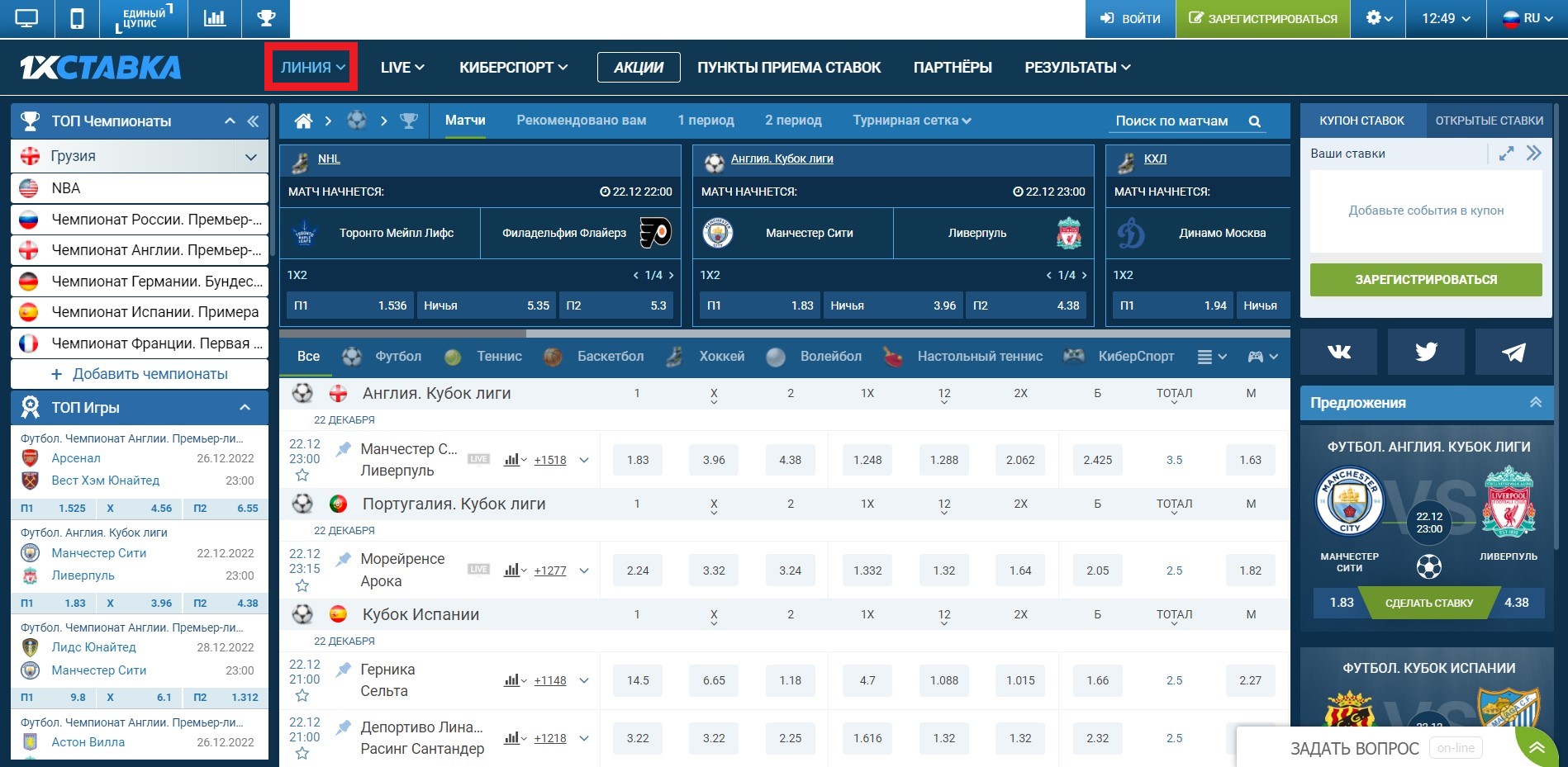Pin the Герника–Сельта match
Viewport: 1568px width, 767px height.
[343, 670]
